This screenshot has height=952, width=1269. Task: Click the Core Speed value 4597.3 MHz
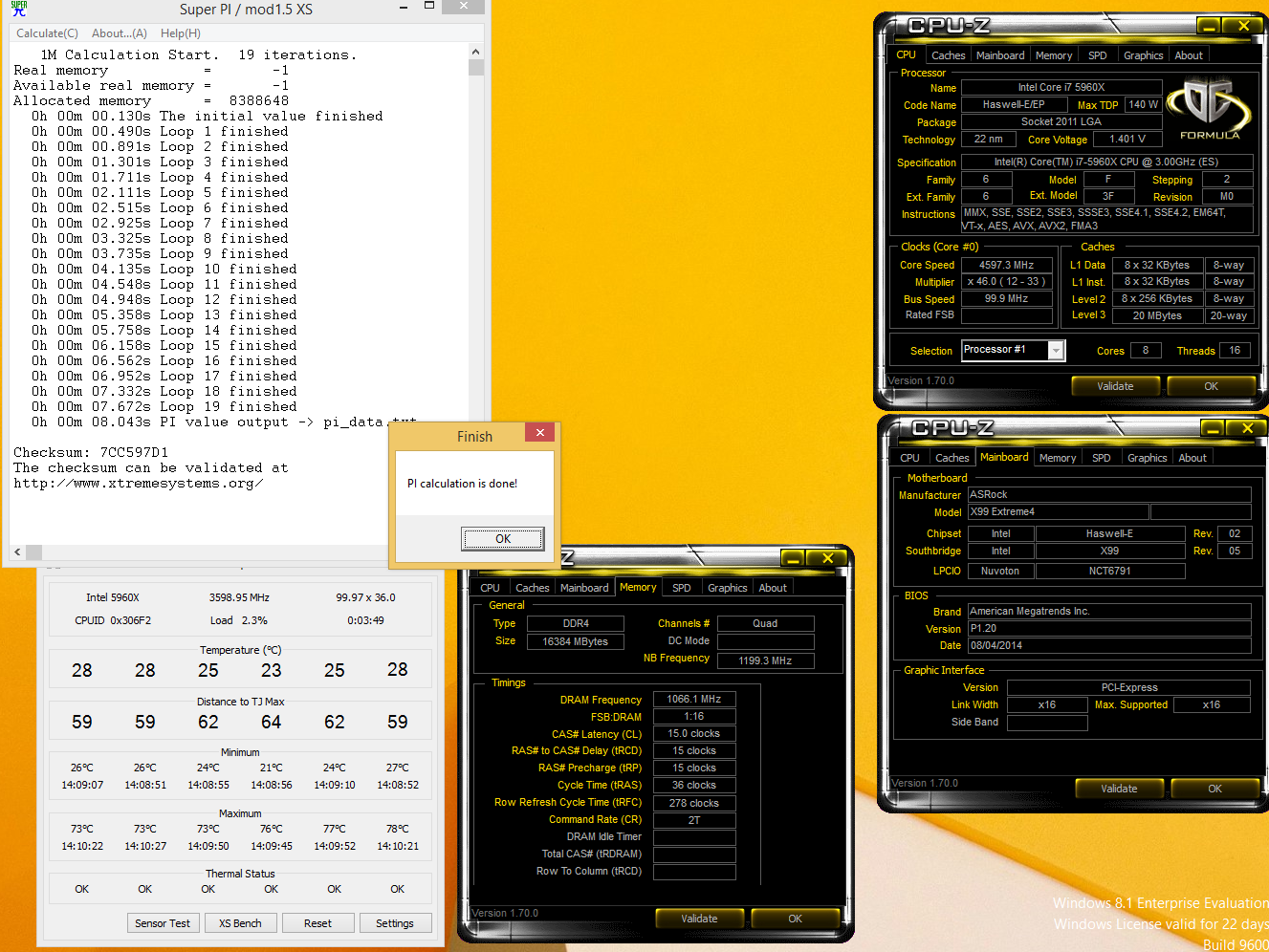click(1006, 265)
